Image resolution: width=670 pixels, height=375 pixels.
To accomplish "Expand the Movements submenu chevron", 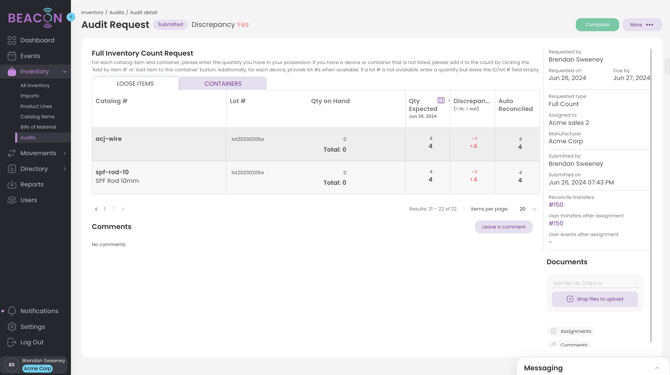I will point(65,153).
